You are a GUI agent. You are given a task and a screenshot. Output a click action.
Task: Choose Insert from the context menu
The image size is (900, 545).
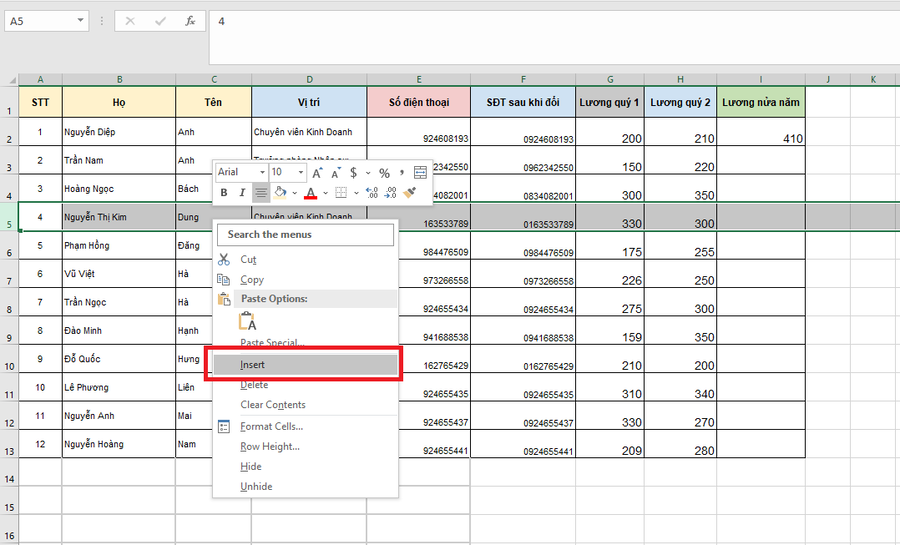[x=305, y=364]
